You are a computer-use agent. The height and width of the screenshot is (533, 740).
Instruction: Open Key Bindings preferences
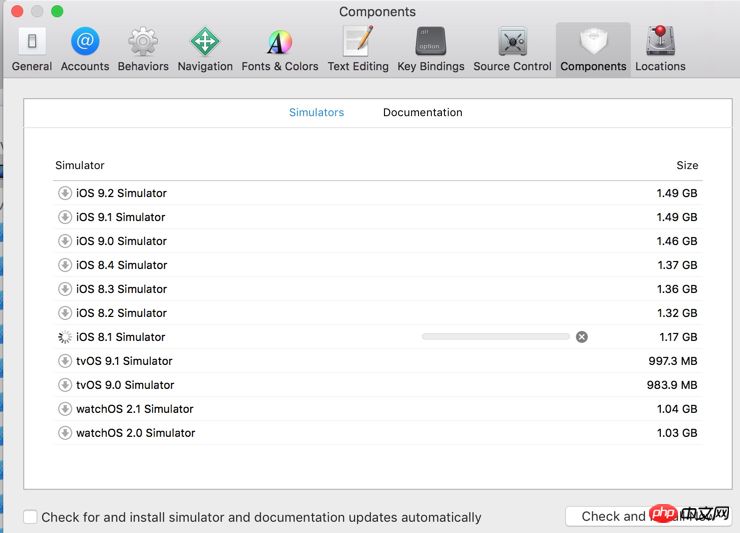click(x=431, y=49)
